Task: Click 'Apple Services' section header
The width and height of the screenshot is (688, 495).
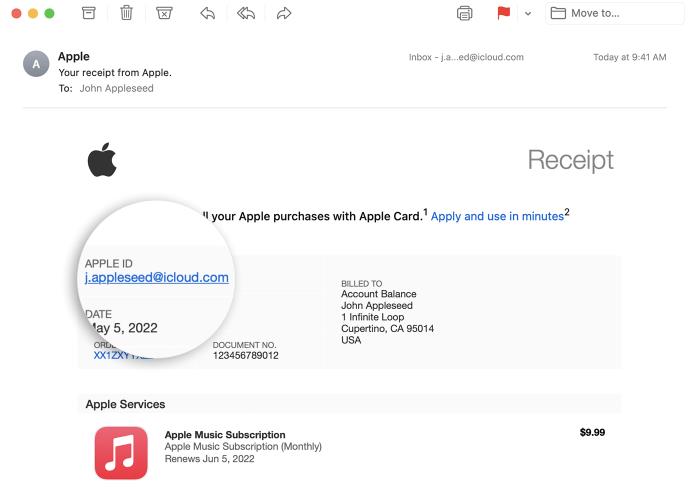Action: point(125,404)
